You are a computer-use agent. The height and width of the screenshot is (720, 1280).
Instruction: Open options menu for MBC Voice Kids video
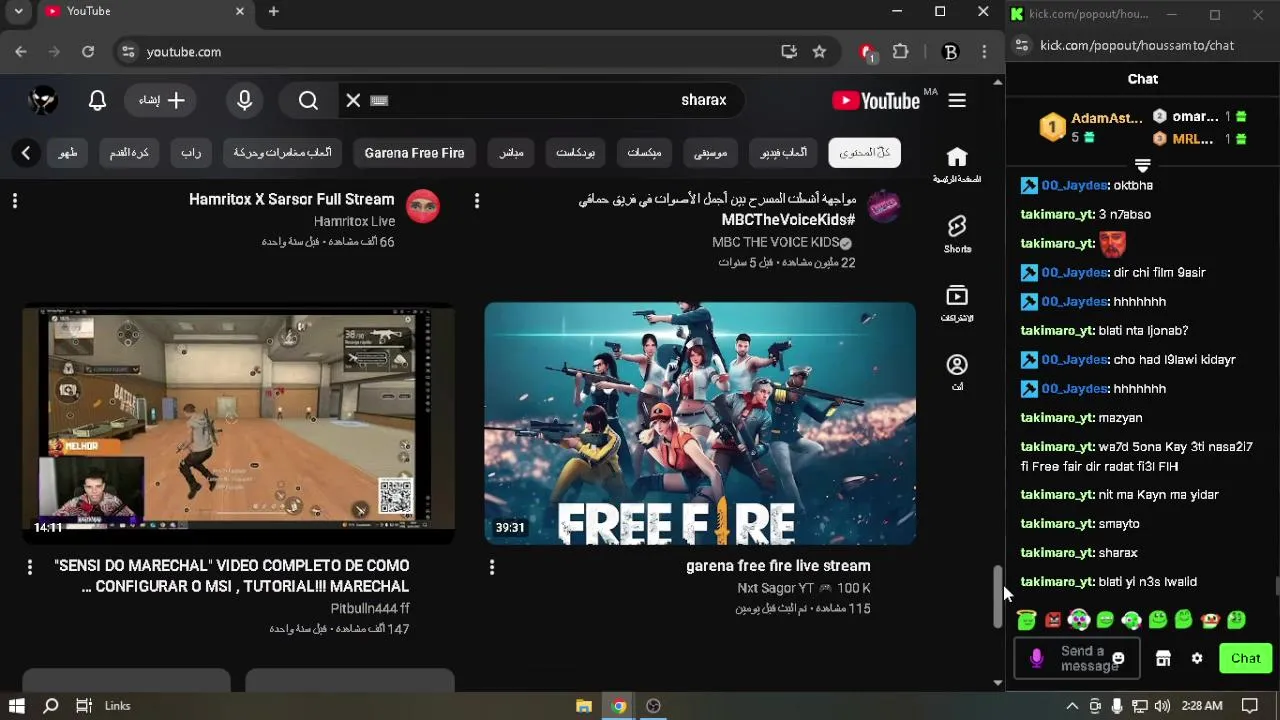coord(477,201)
